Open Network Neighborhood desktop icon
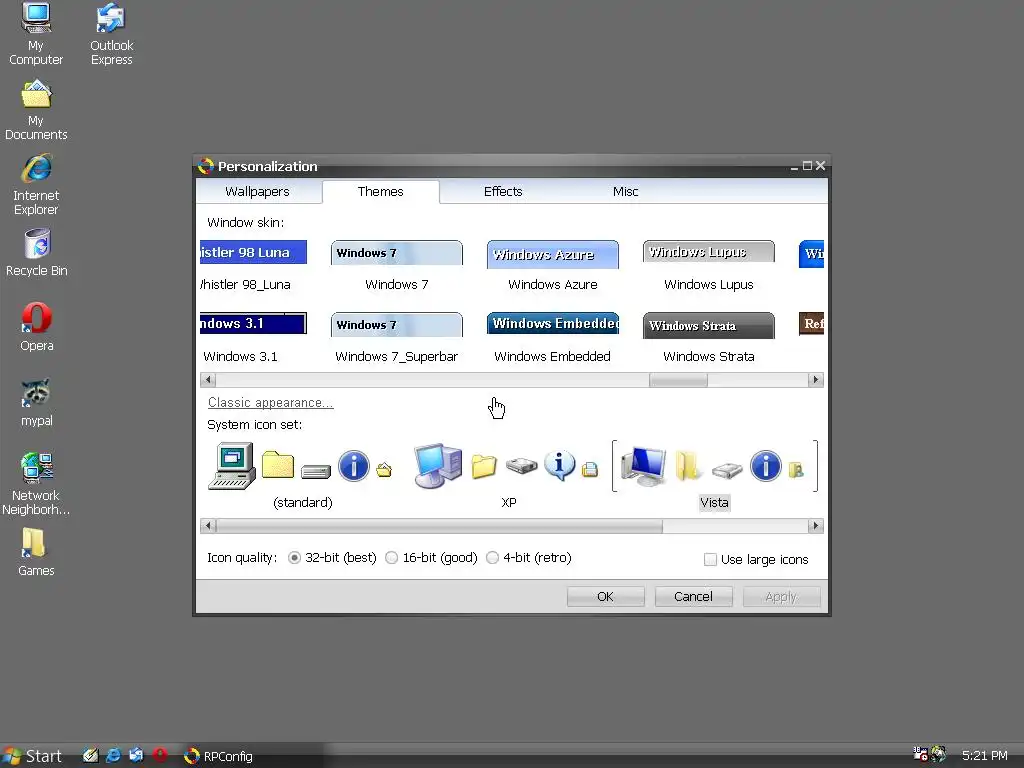The image size is (1024, 768). click(x=36, y=483)
